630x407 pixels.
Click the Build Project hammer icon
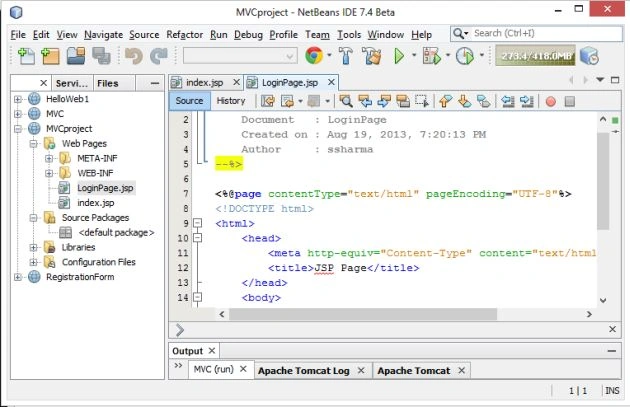[x=346, y=56]
